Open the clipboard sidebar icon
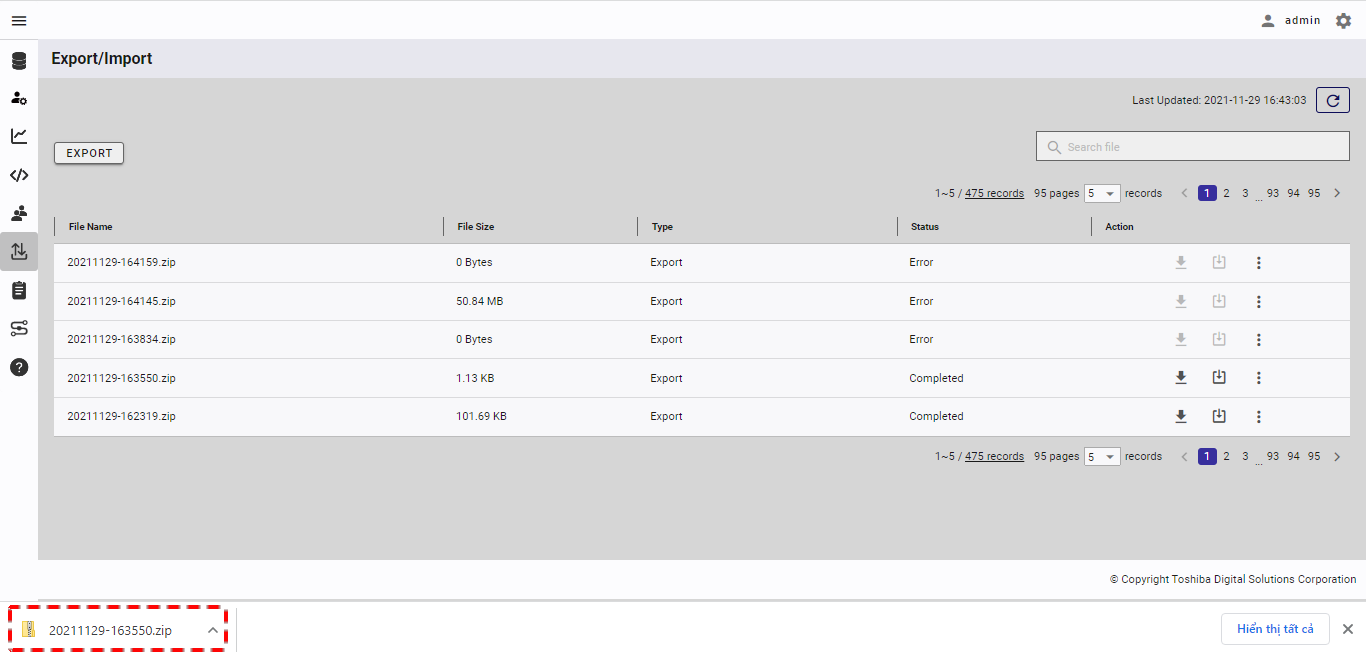This screenshot has width=1366, height=656. (x=19, y=290)
